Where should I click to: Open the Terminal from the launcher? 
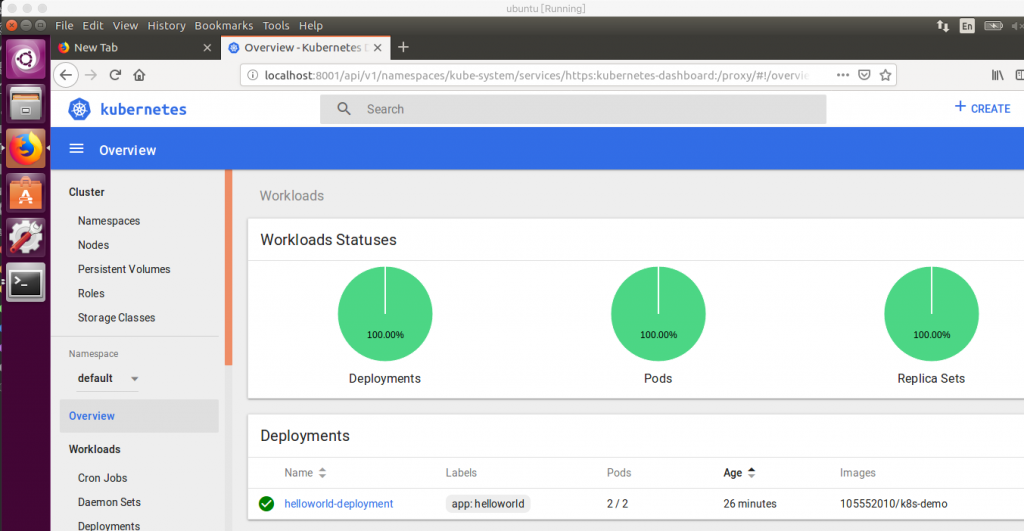click(25, 282)
